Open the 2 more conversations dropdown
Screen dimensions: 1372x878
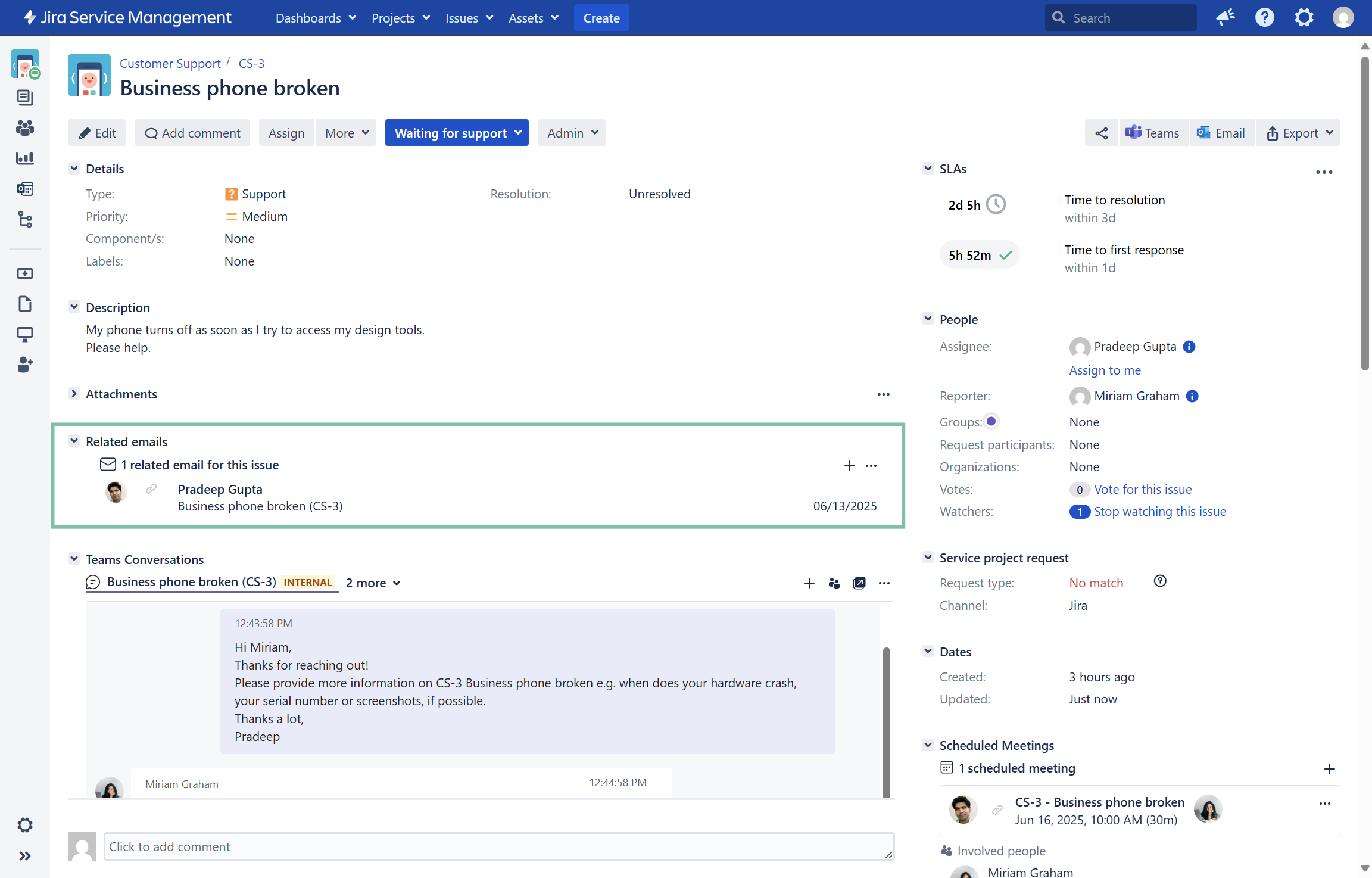point(373,583)
